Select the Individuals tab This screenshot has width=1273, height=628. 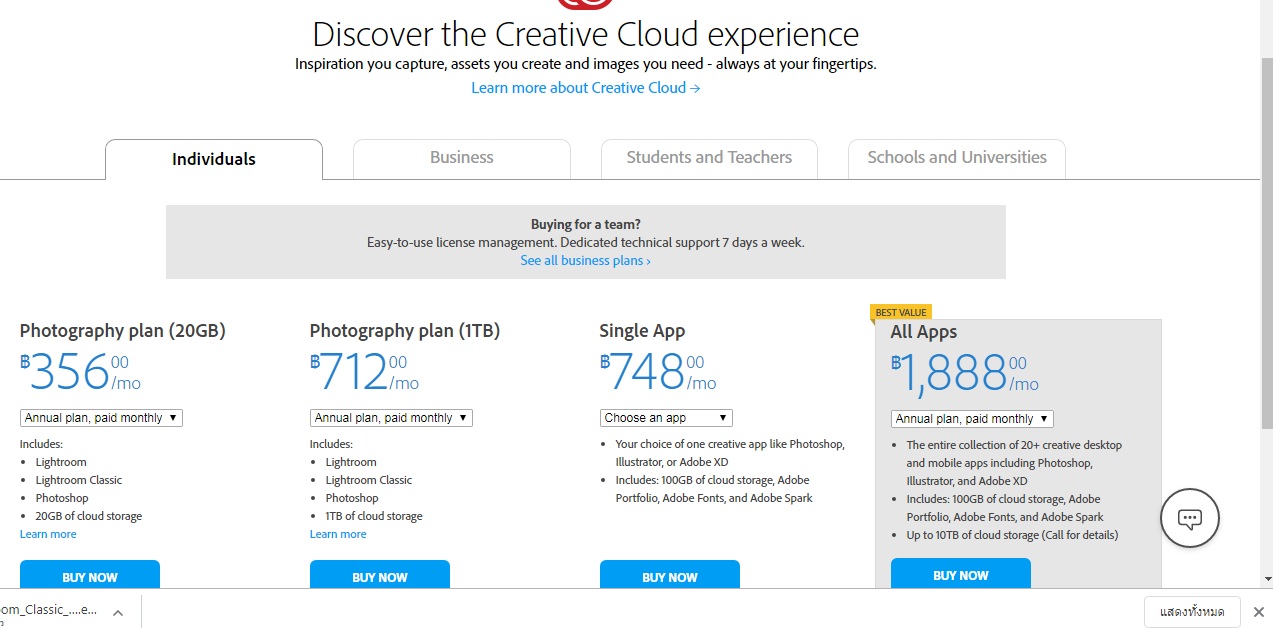click(214, 159)
